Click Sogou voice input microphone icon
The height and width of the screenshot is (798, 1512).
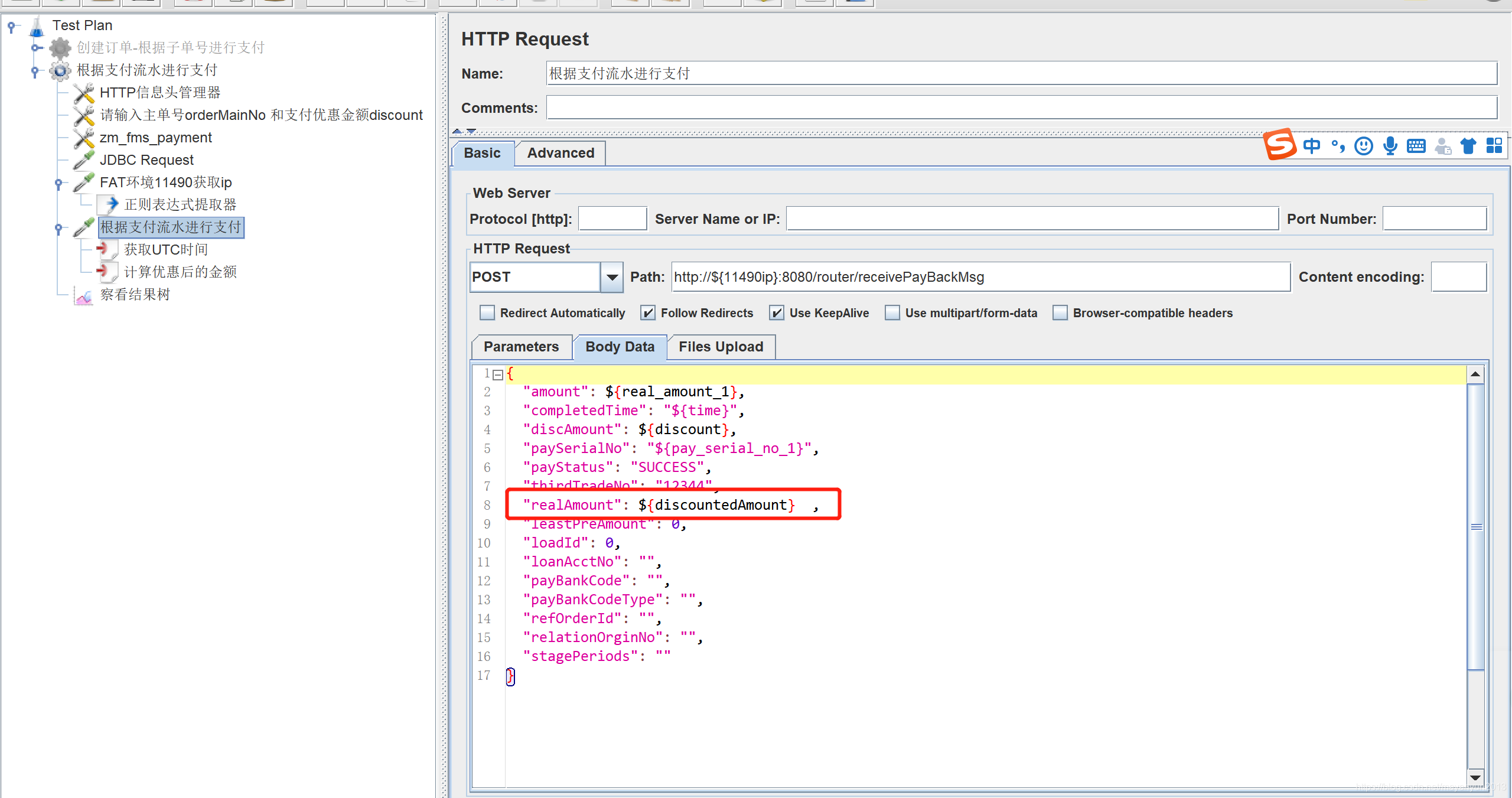pyautogui.click(x=1390, y=146)
